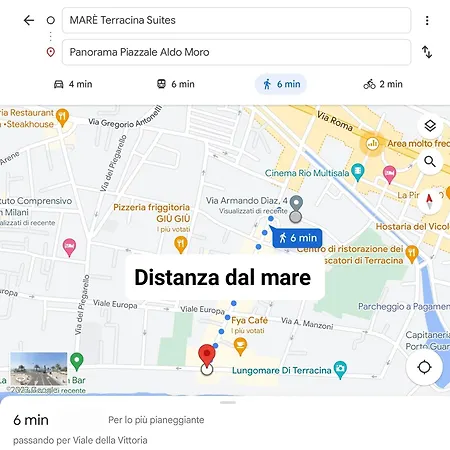Edit the MARÈ Terracina Suites start field

pos(236,20)
